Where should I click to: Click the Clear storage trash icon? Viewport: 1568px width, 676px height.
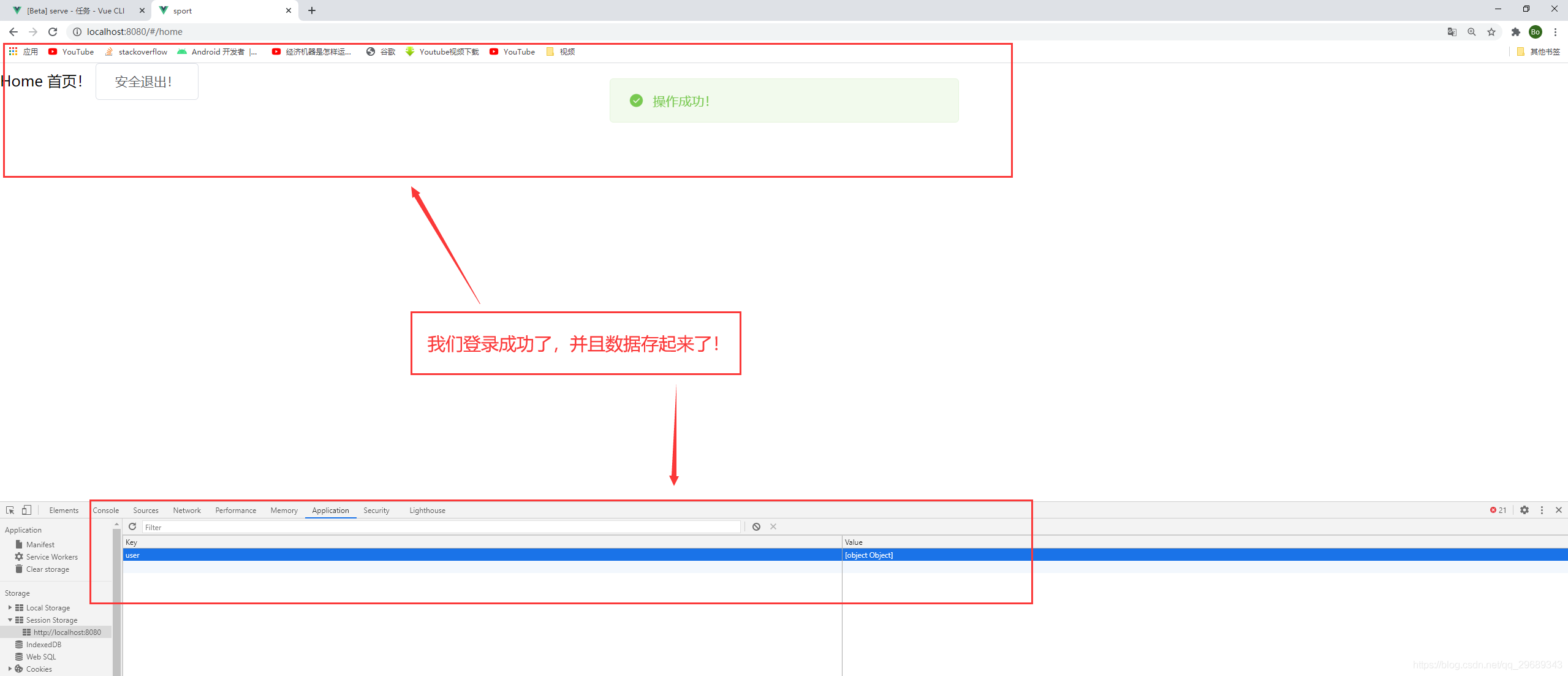pos(18,569)
